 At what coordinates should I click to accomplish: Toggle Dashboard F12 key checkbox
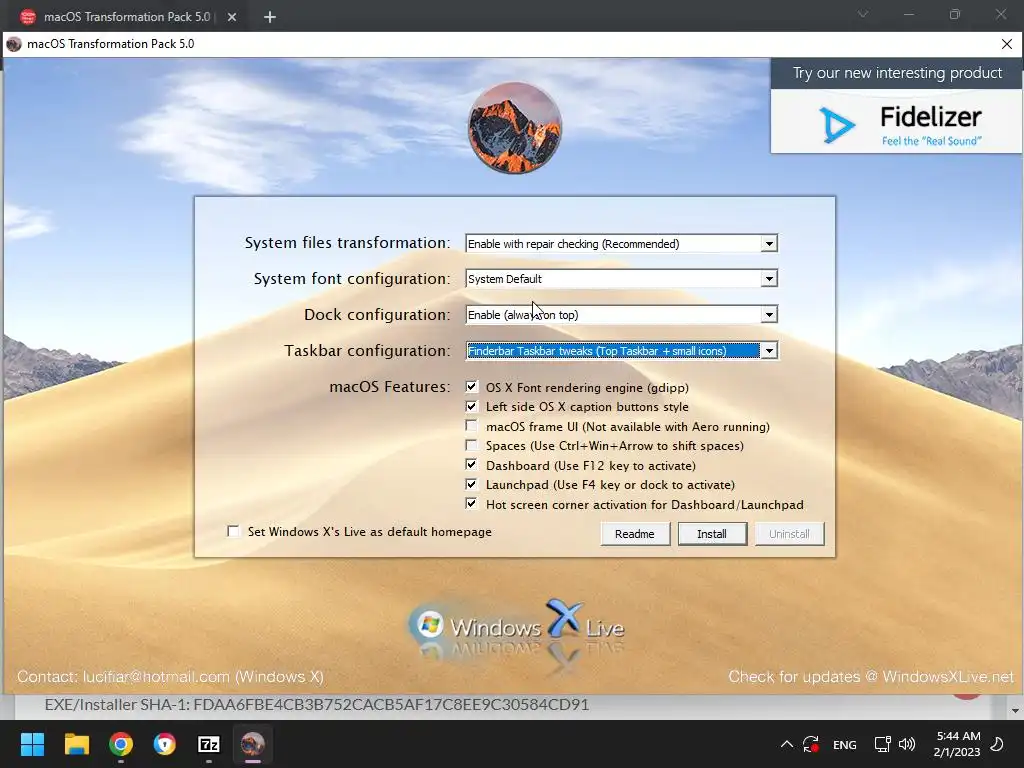click(472, 464)
